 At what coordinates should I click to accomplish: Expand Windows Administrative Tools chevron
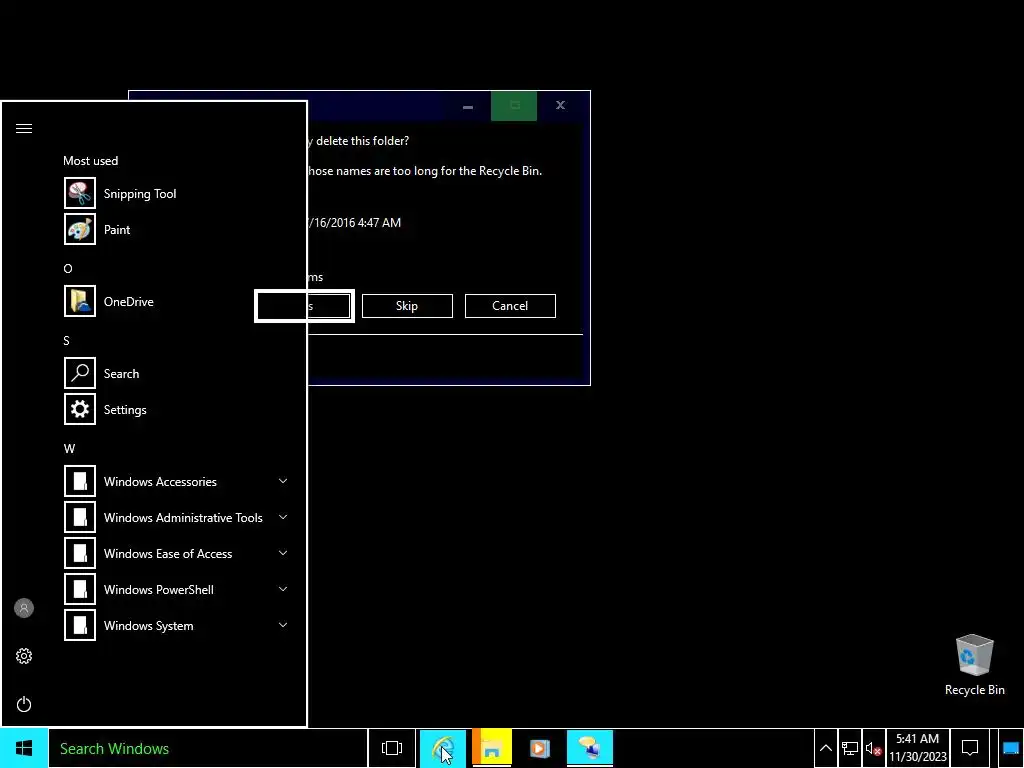coord(283,517)
